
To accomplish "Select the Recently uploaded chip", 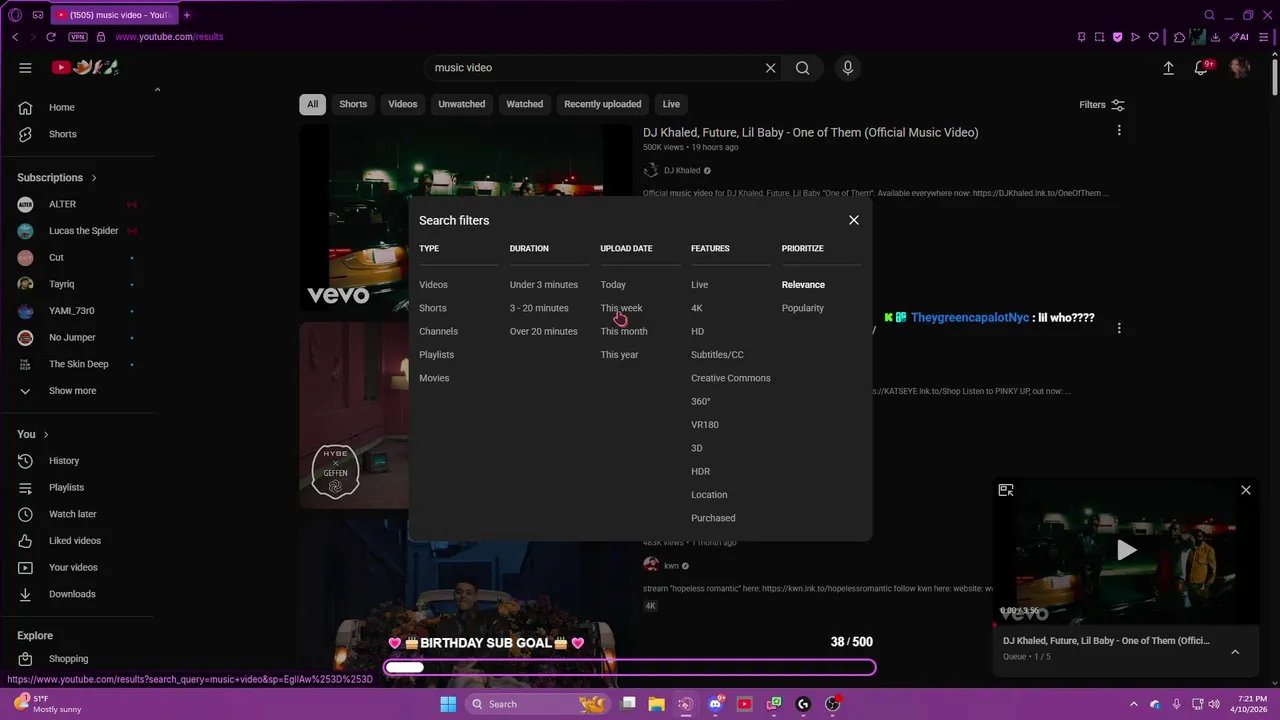I will 603,104.
